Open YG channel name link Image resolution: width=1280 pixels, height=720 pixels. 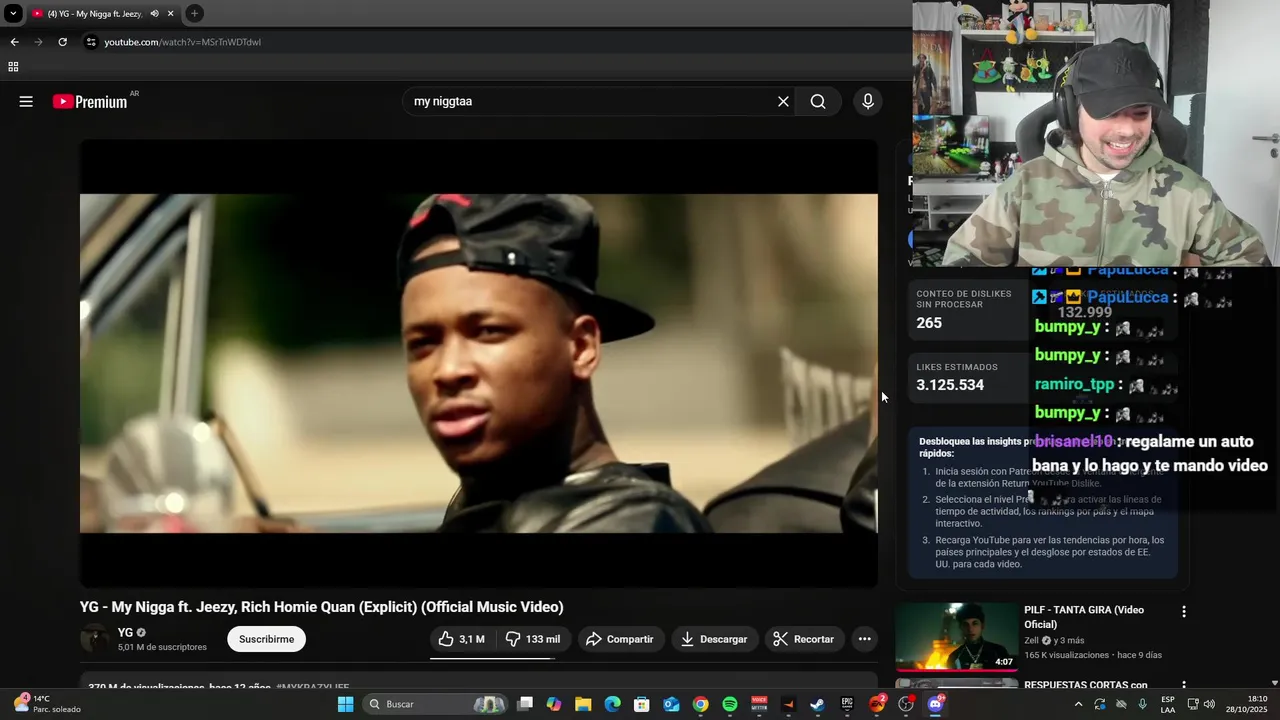125,632
